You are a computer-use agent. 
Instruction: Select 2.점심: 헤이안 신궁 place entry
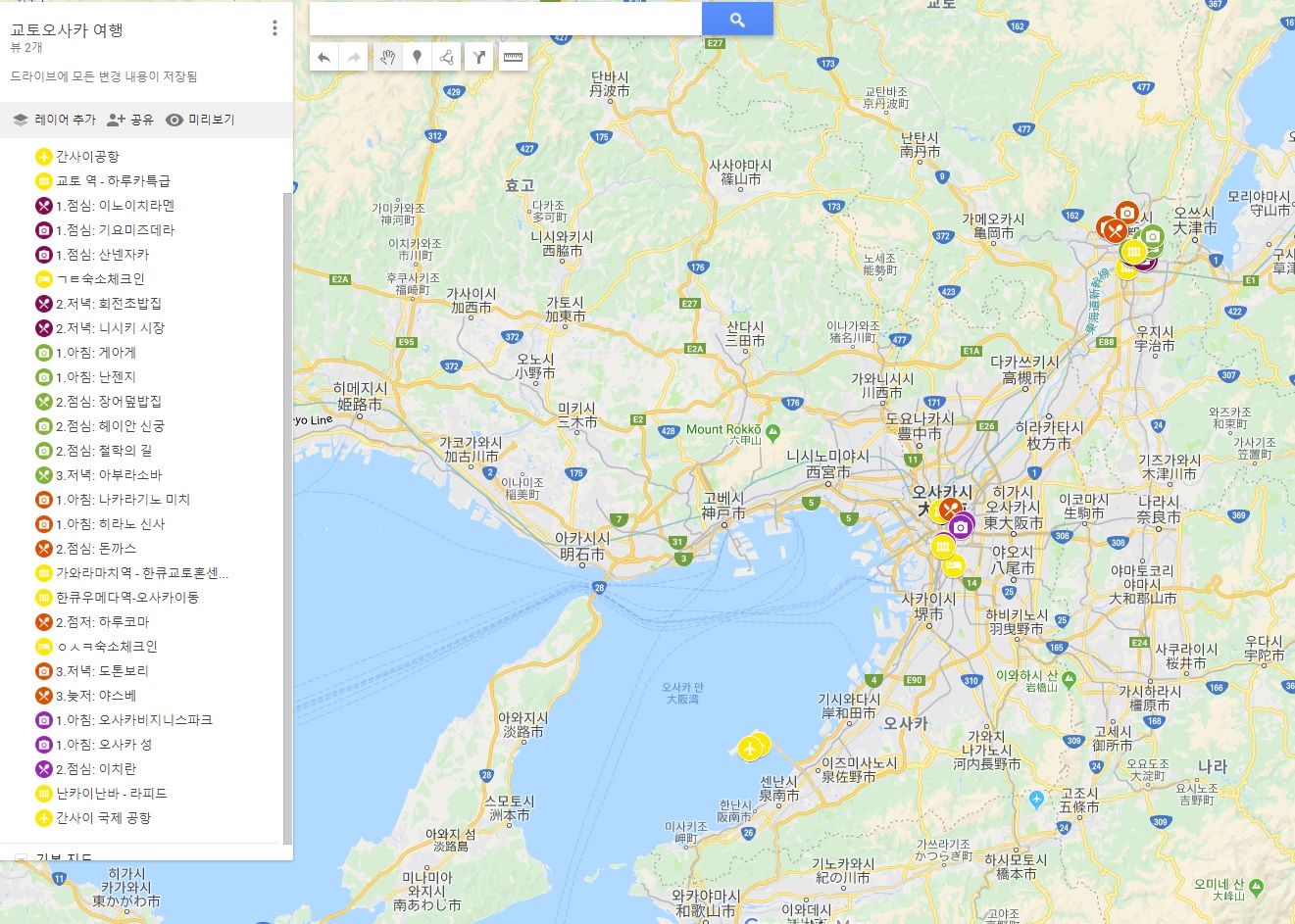coord(110,426)
